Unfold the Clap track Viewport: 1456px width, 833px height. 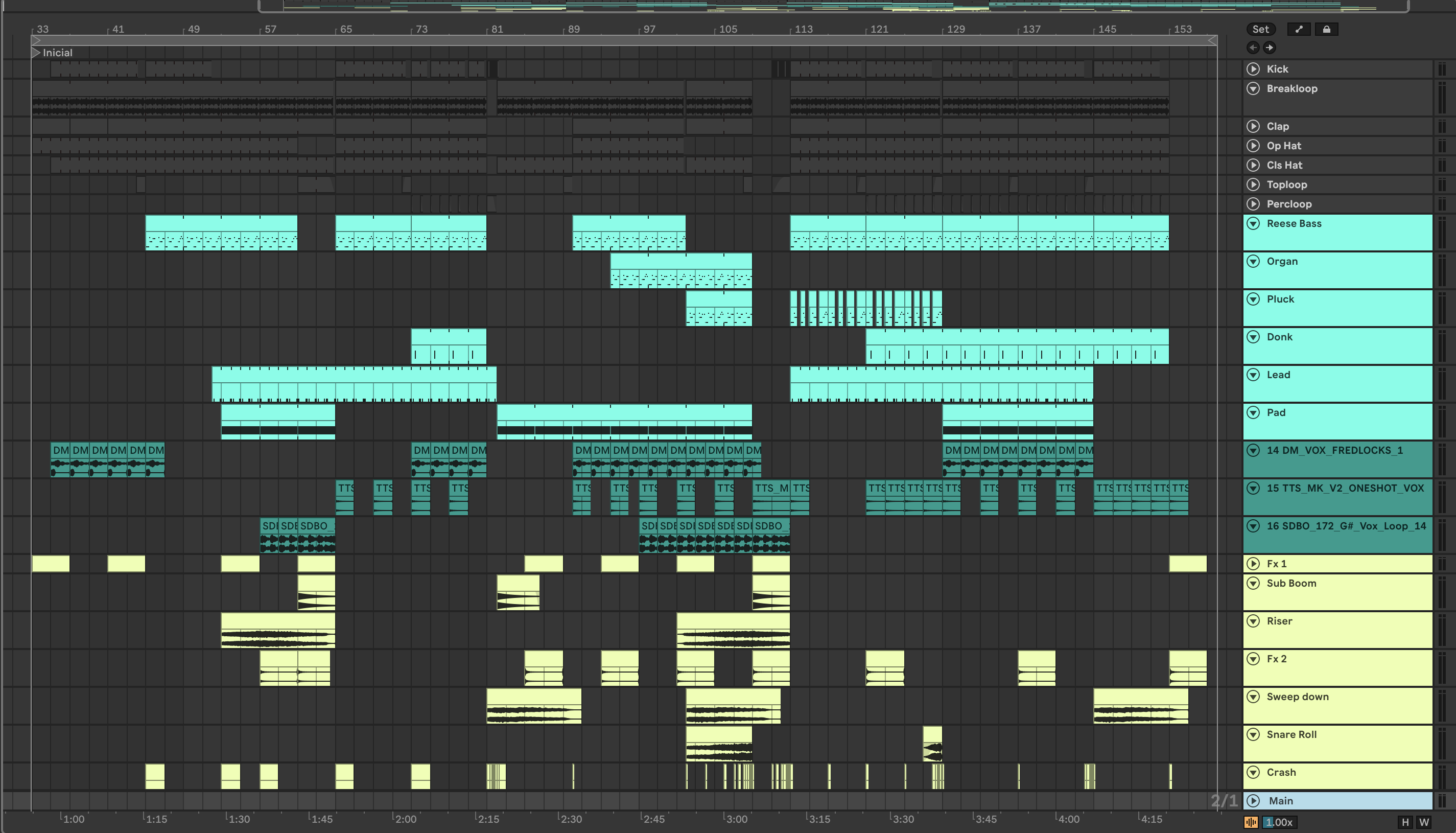[x=1253, y=126]
